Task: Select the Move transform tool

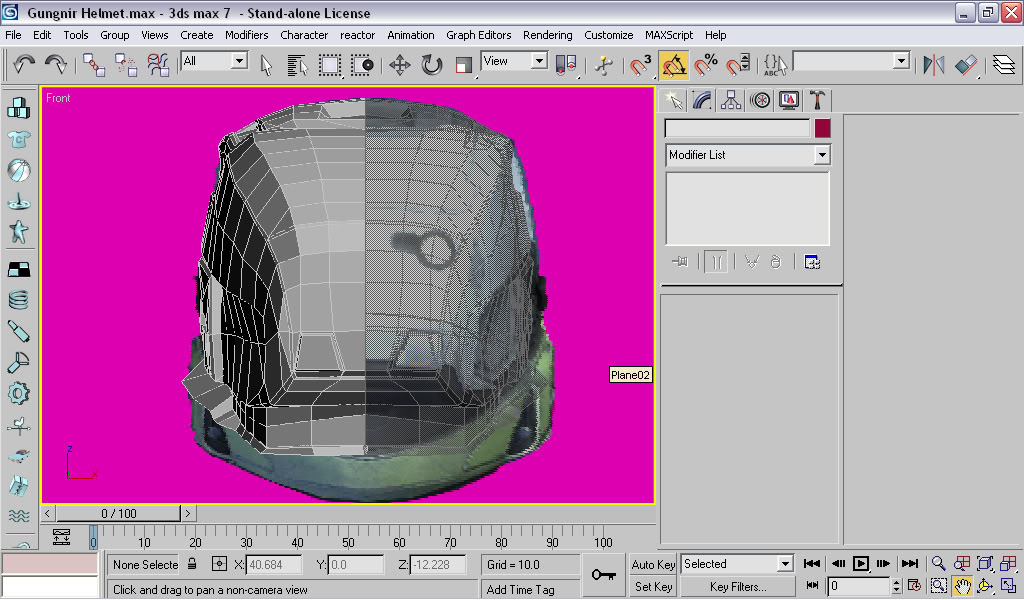Action: pyautogui.click(x=399, y=65)
